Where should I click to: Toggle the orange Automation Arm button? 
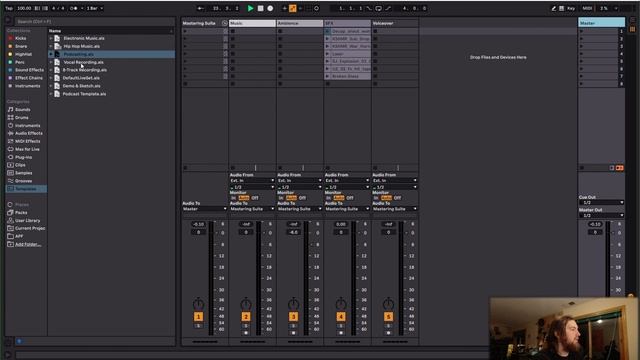click(293, 8)
